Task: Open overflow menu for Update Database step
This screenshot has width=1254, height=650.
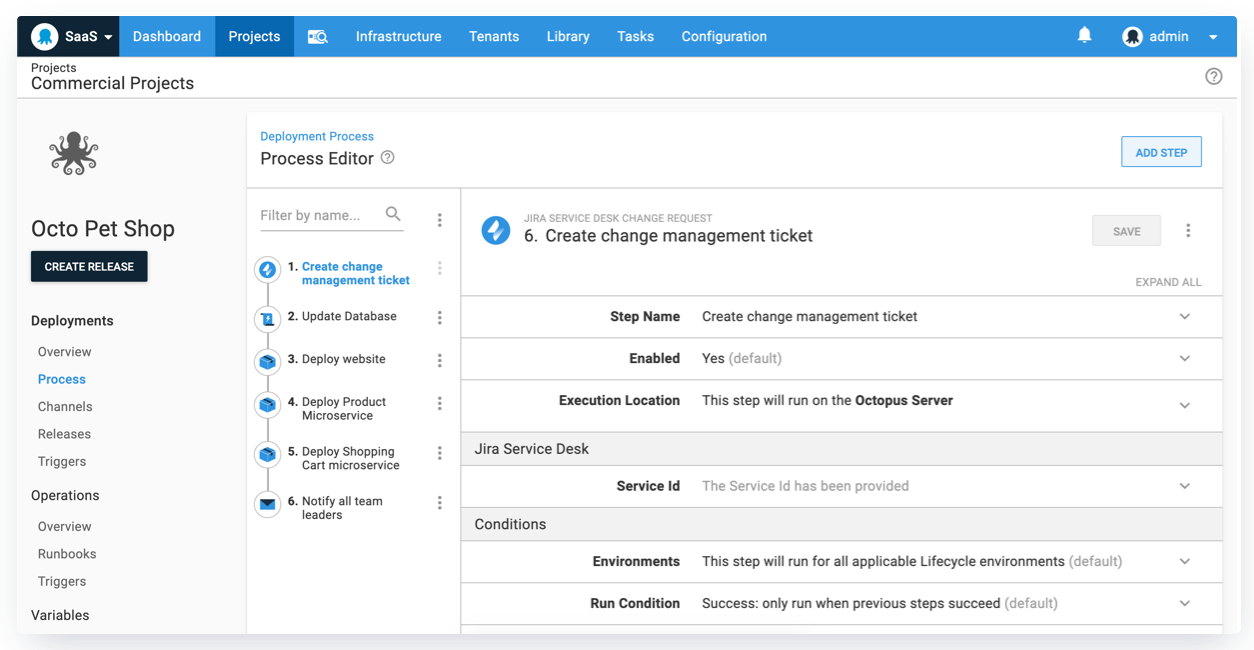Action: pos(439,317)
